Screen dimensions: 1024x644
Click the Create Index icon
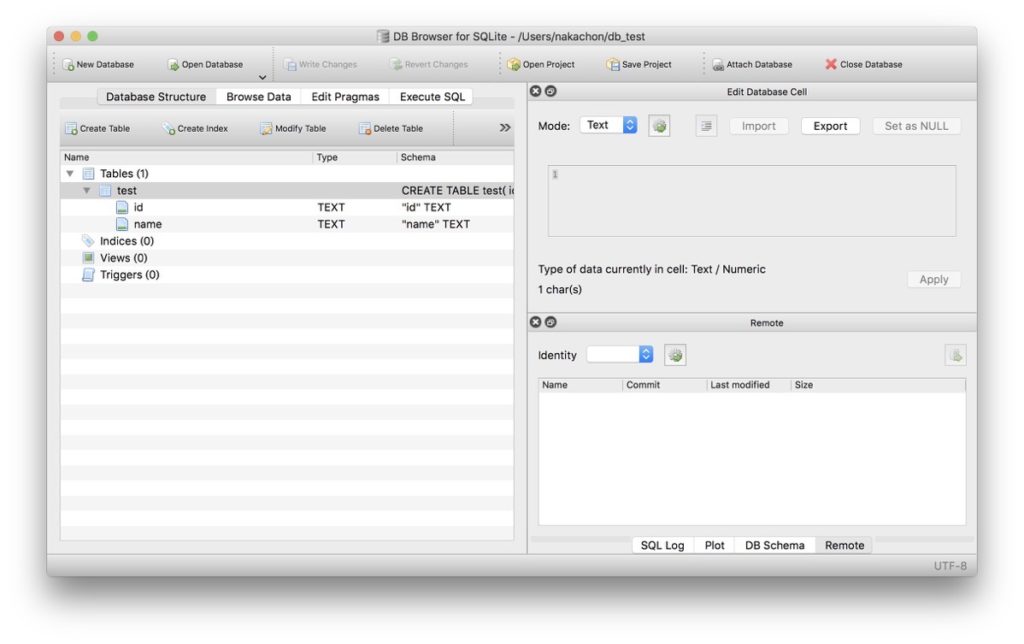coord(169,129)
